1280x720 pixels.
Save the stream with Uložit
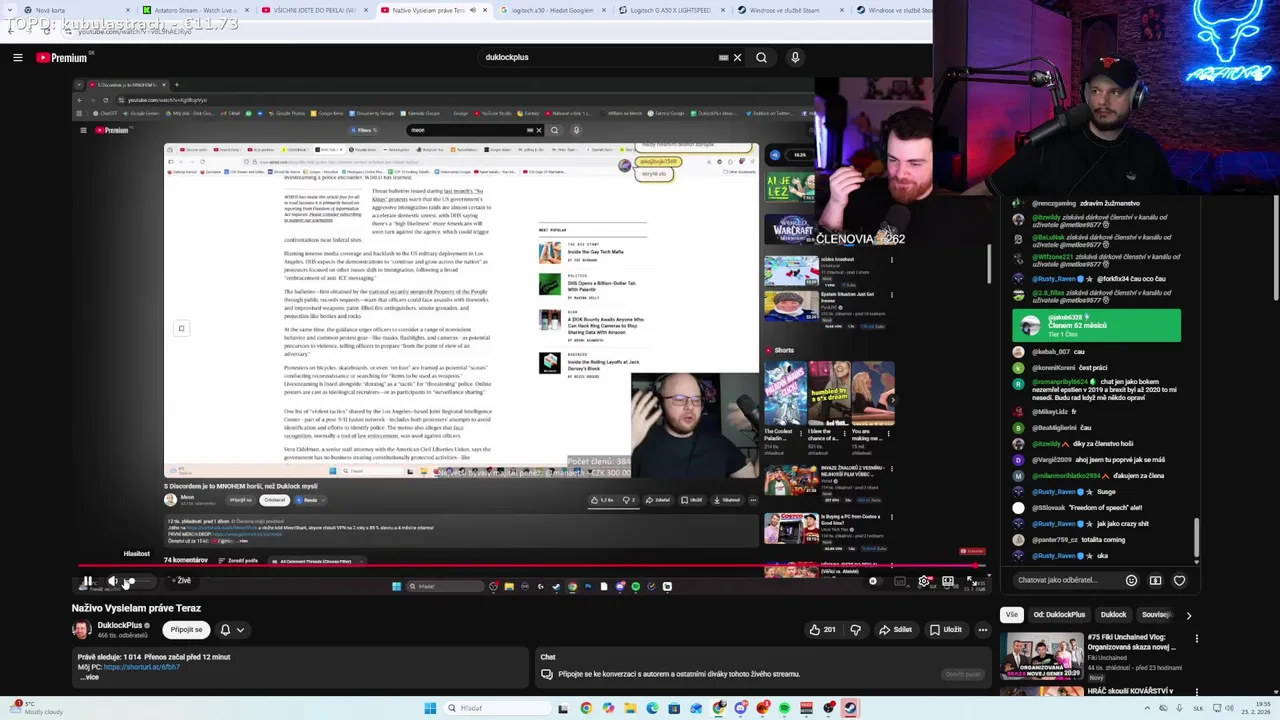click(945, 630)
